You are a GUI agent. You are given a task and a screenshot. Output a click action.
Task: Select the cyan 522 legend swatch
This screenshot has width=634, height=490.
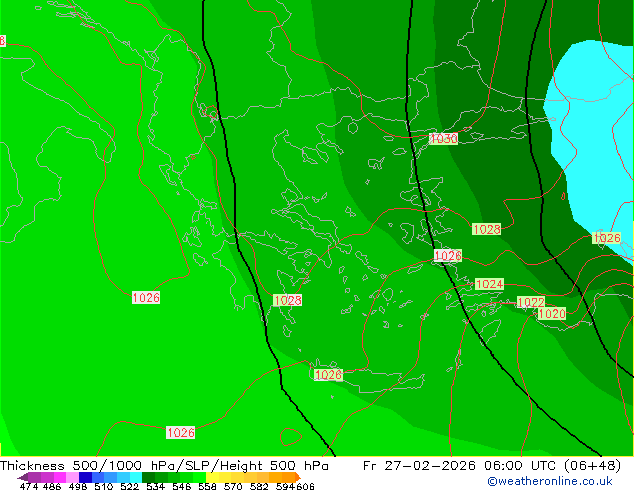coord(136,477)
